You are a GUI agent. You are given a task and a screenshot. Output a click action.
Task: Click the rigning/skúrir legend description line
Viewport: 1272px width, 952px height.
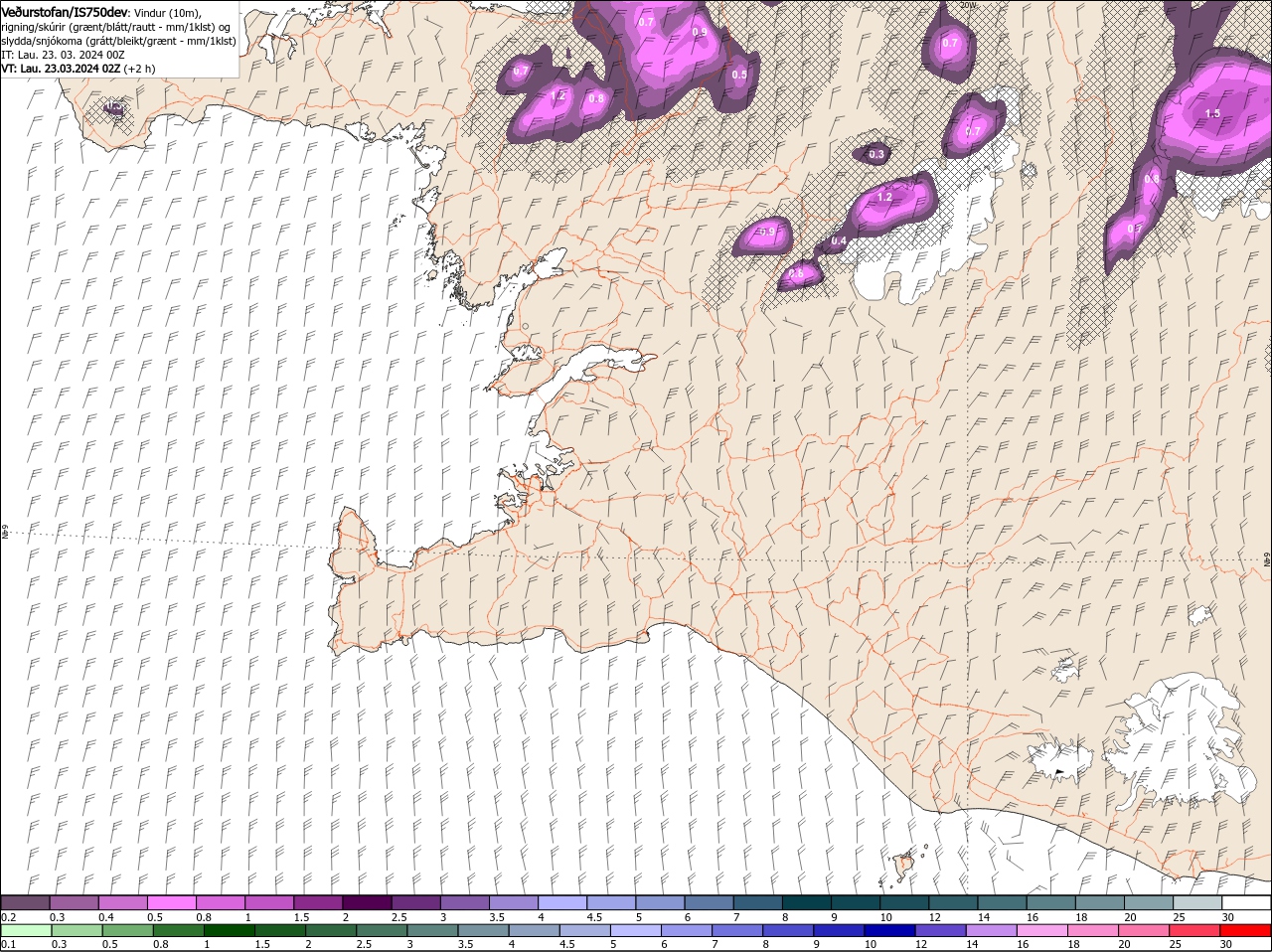click(115, 26)
